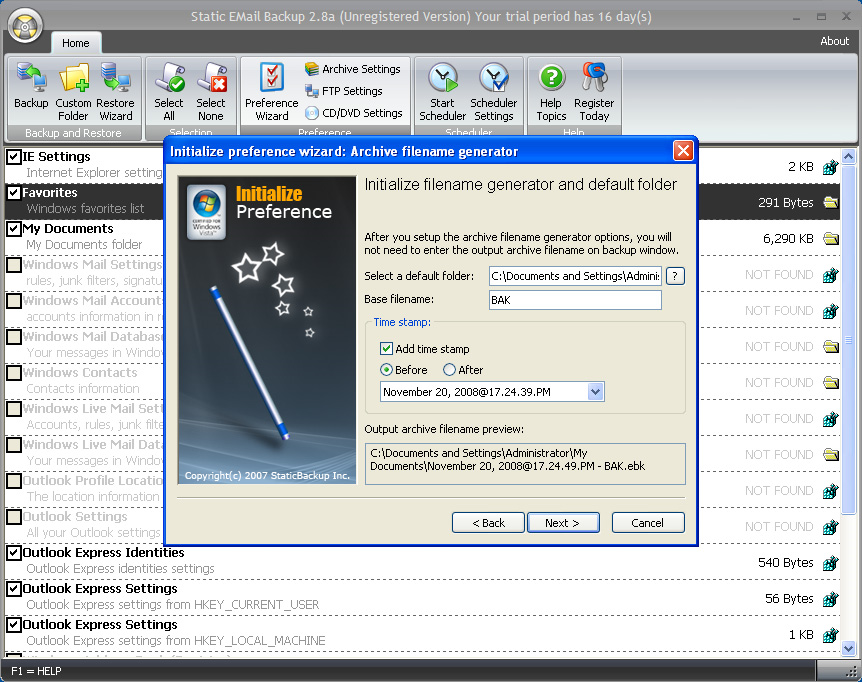
Task: Toggle Outlook Express Settings HKEY_LOCAL_MACHINE checkbox
Action: (x=14, y=625)
